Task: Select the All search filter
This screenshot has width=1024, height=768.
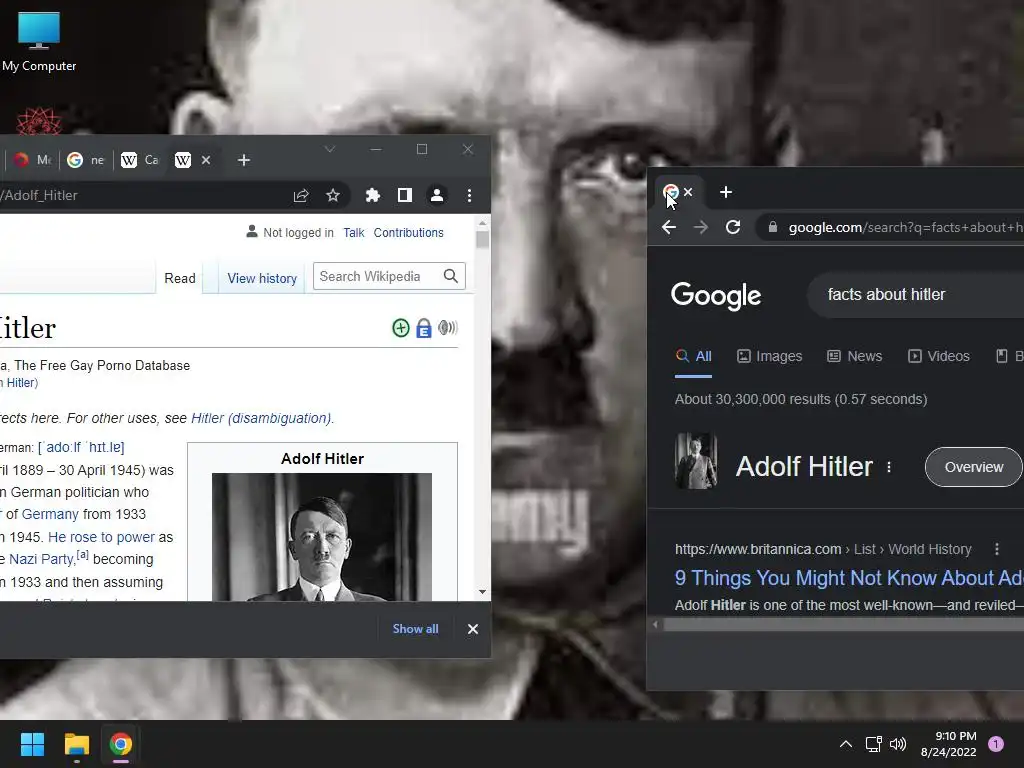Action: pos(694,356)
